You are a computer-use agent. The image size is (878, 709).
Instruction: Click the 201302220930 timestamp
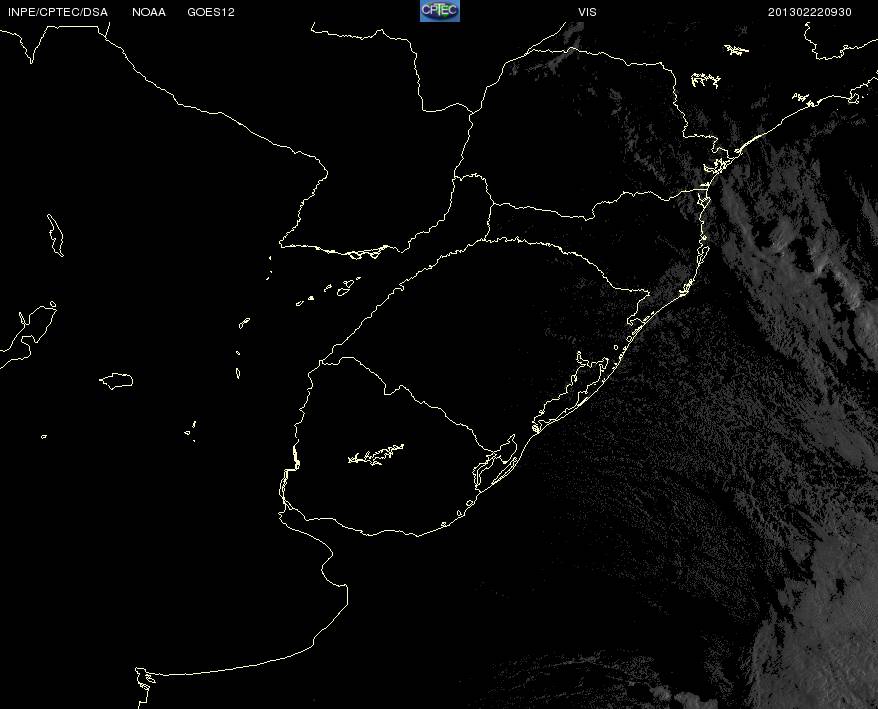click(x=810, y=12)
